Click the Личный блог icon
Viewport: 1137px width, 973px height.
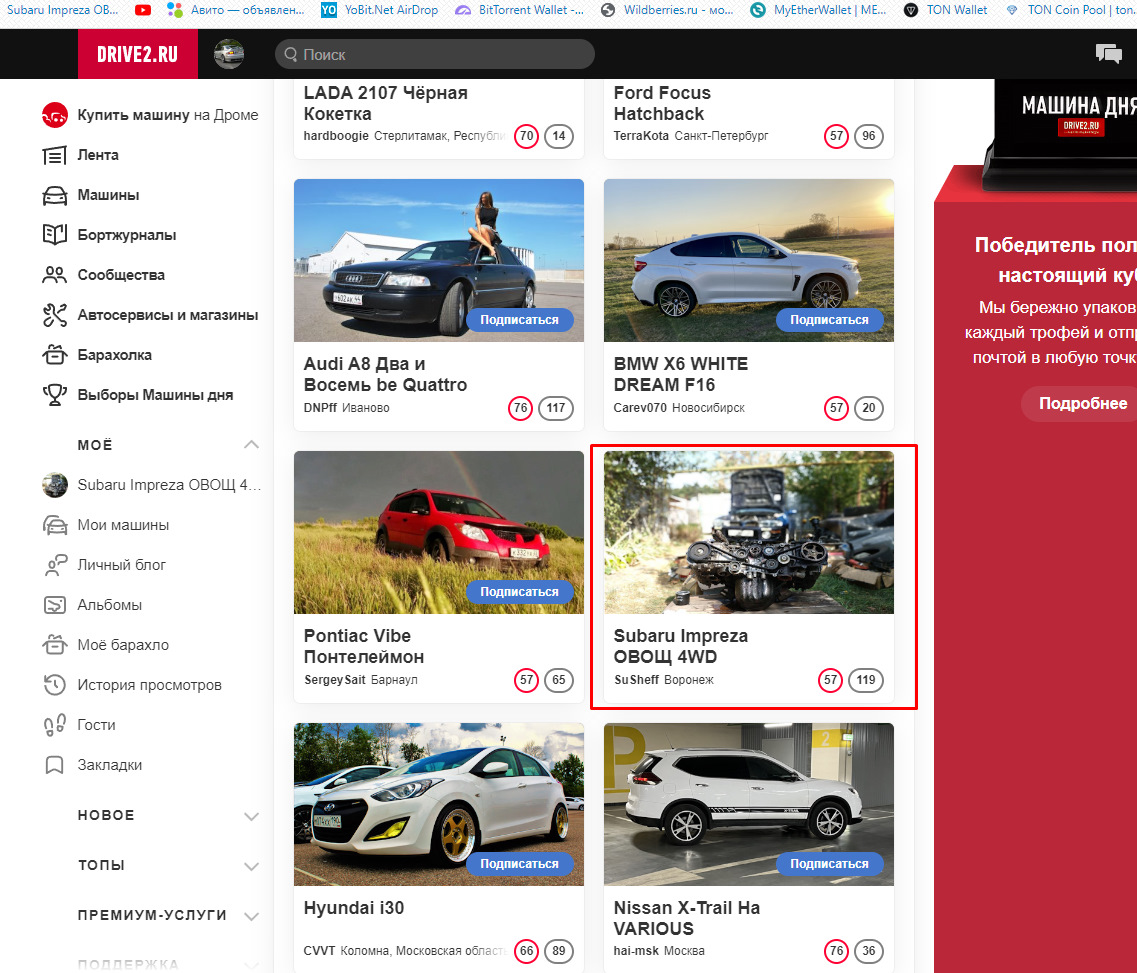(54, 565)
